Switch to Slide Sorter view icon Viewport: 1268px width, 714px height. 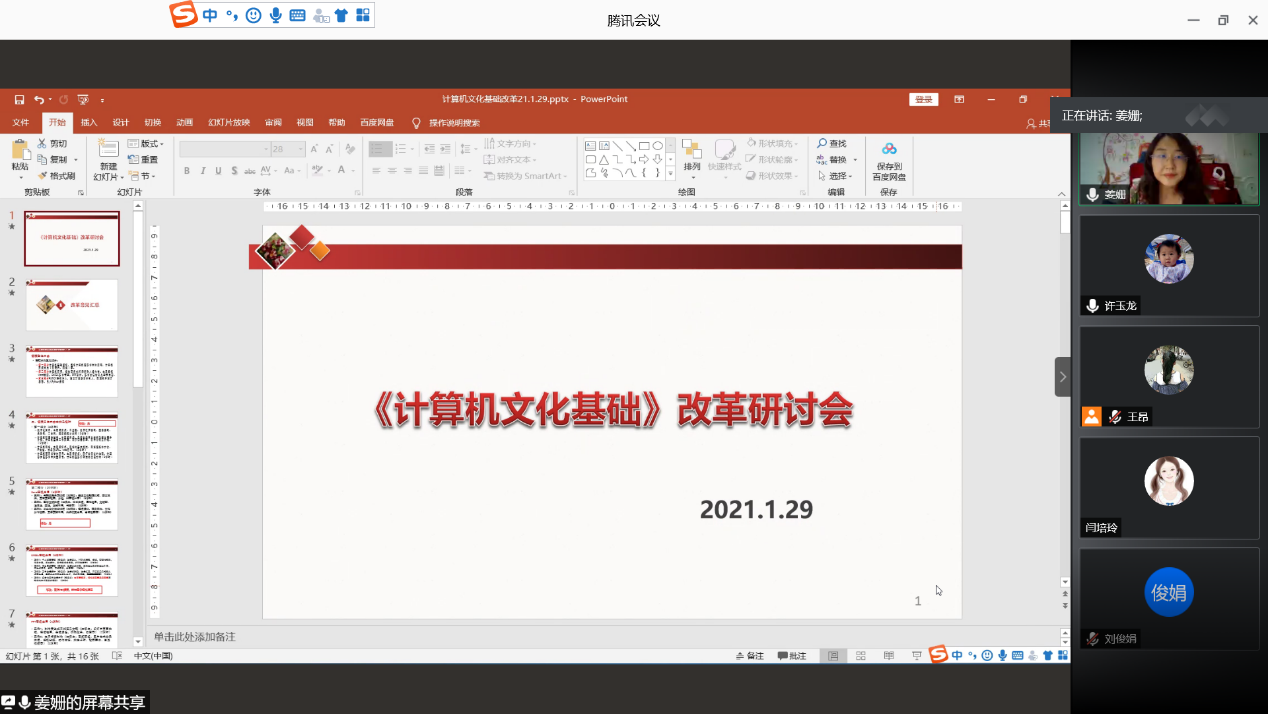(860, 656)
